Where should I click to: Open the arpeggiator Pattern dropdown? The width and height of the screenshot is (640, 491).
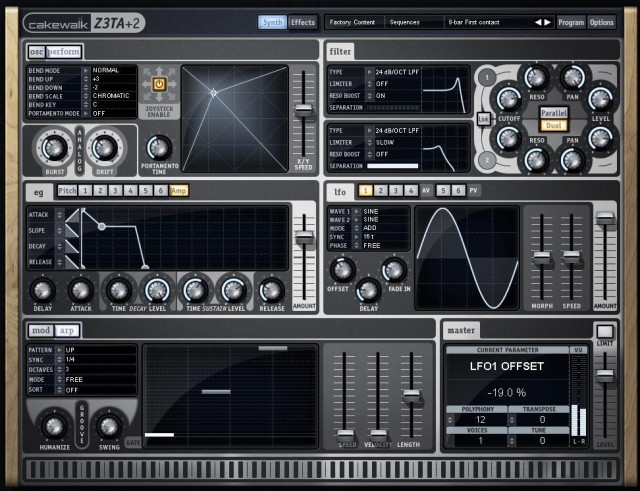100,351
